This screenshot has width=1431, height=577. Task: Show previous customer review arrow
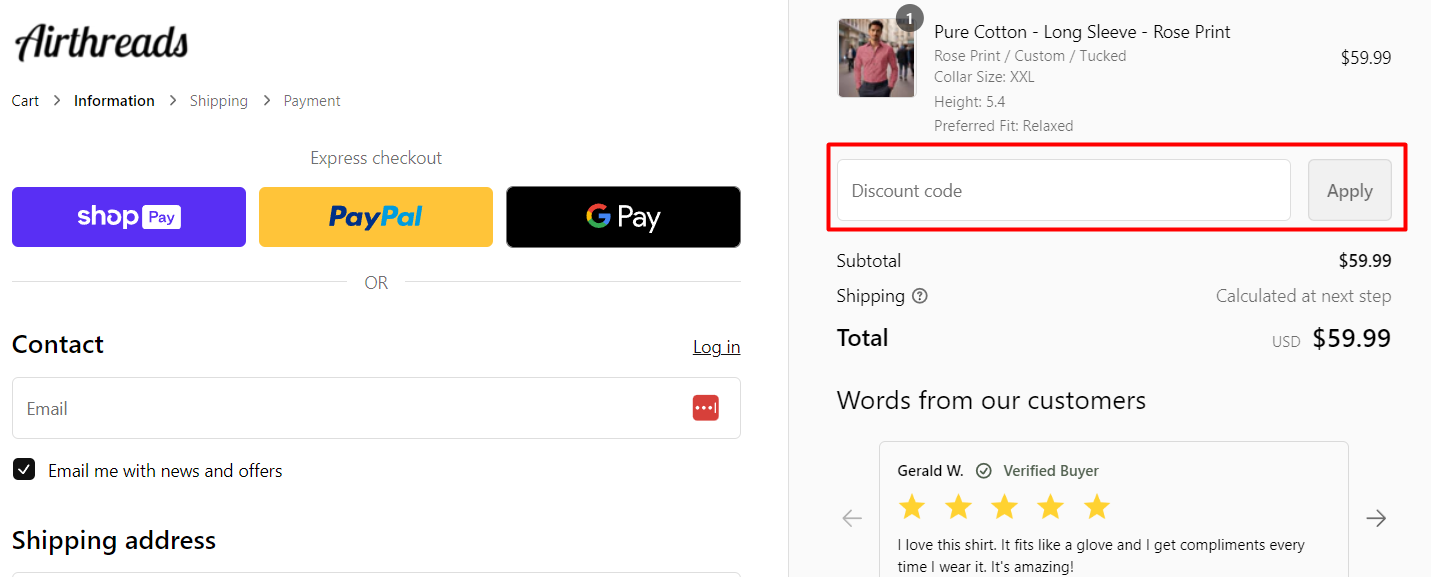tap(852, 518)
